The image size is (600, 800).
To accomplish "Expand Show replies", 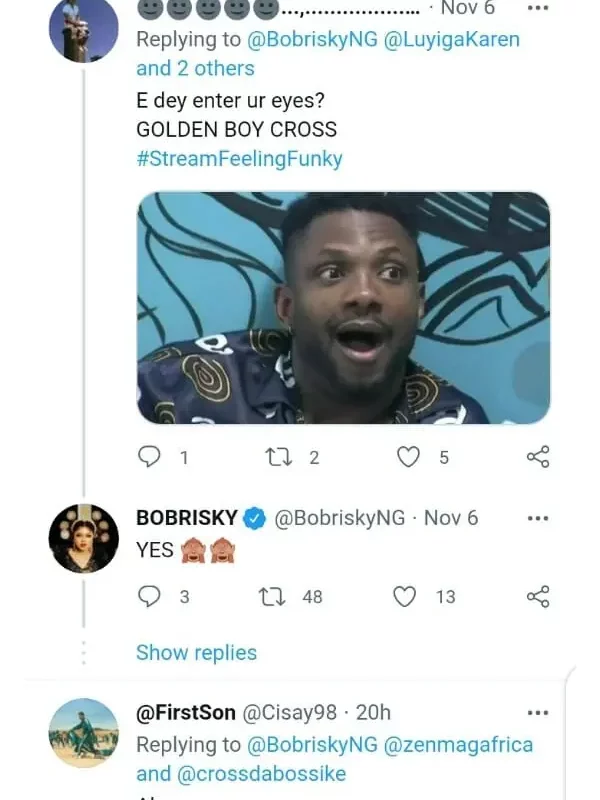I will 196,652.
